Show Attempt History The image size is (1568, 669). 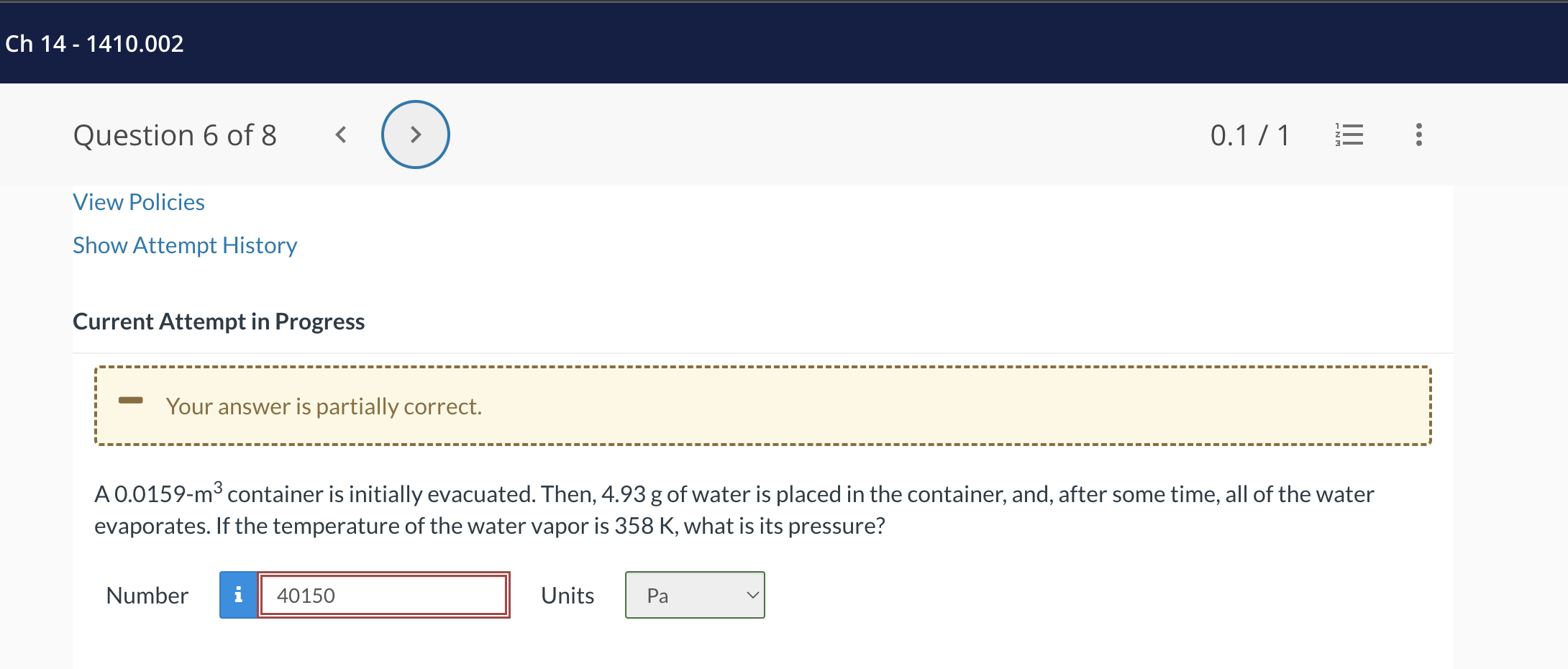coord(184,245)
